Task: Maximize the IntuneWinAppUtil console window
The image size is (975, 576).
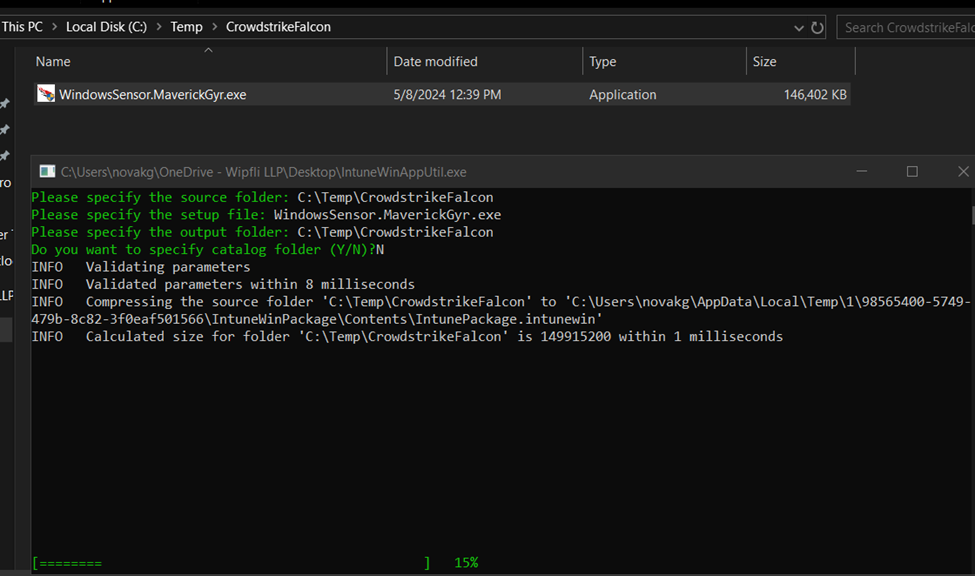Action: point(912,172)
